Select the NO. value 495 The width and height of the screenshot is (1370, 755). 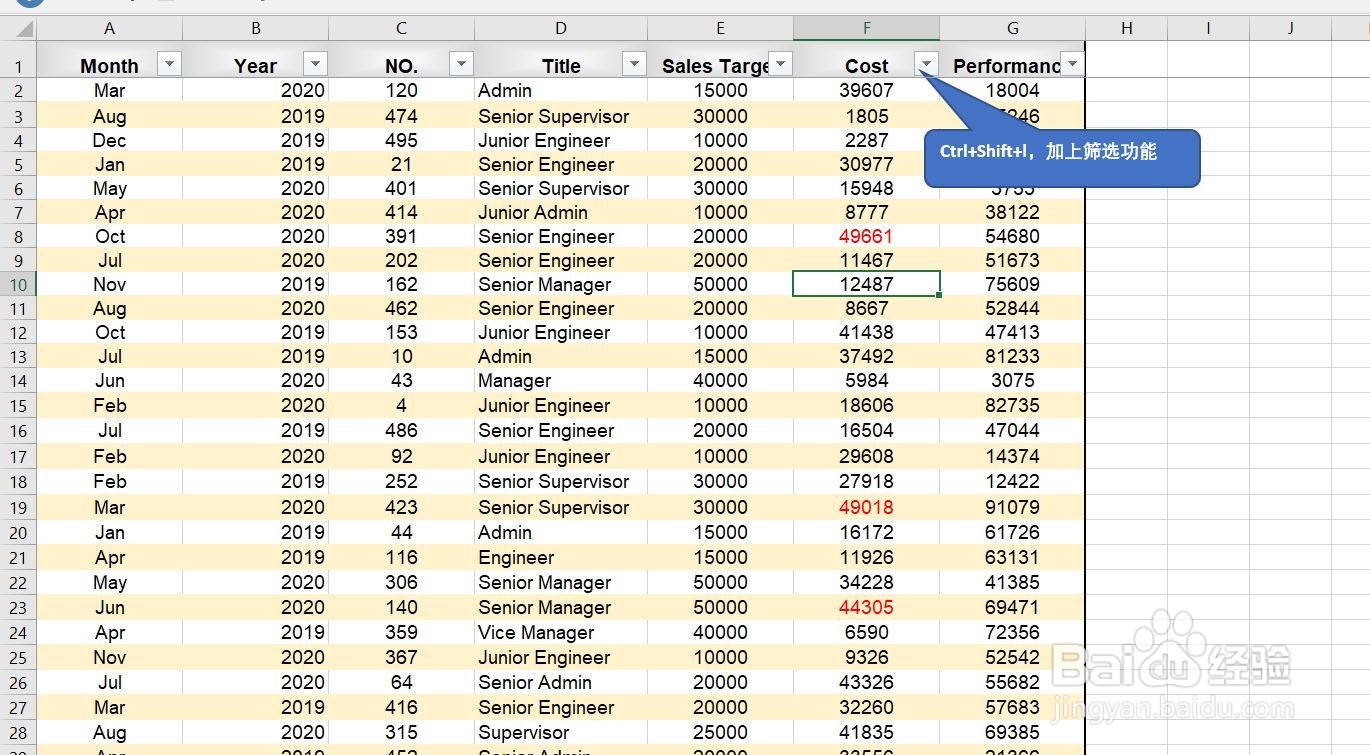click(x=401, y=140)
